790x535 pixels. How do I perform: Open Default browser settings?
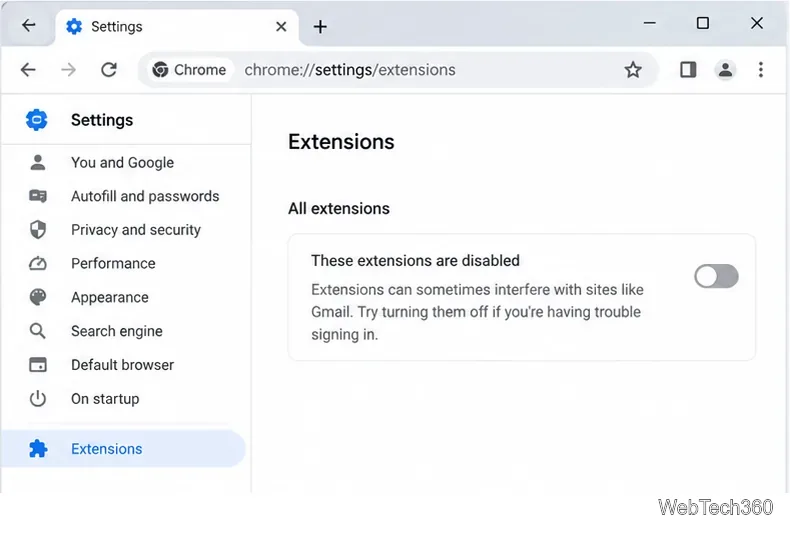(126, 365)
